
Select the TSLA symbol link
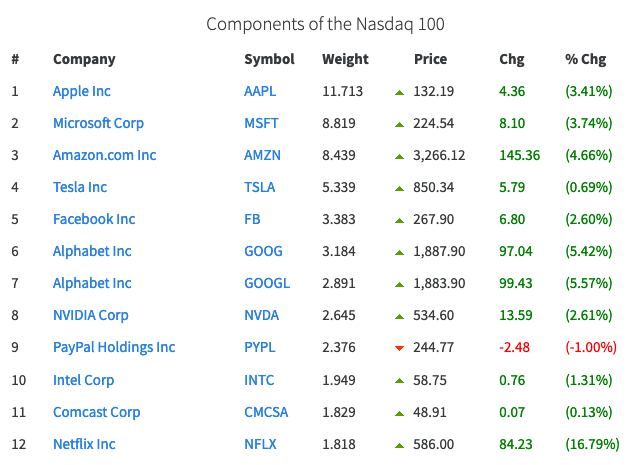(261, 187)
